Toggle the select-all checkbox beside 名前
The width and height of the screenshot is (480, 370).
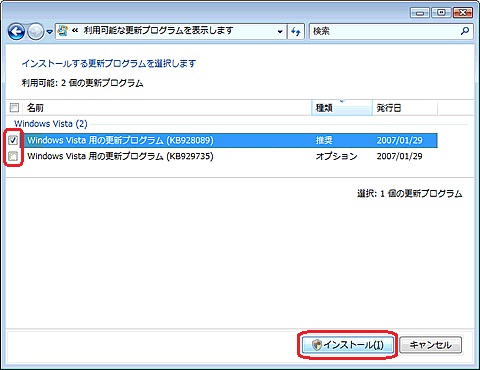tap(14, 108)
